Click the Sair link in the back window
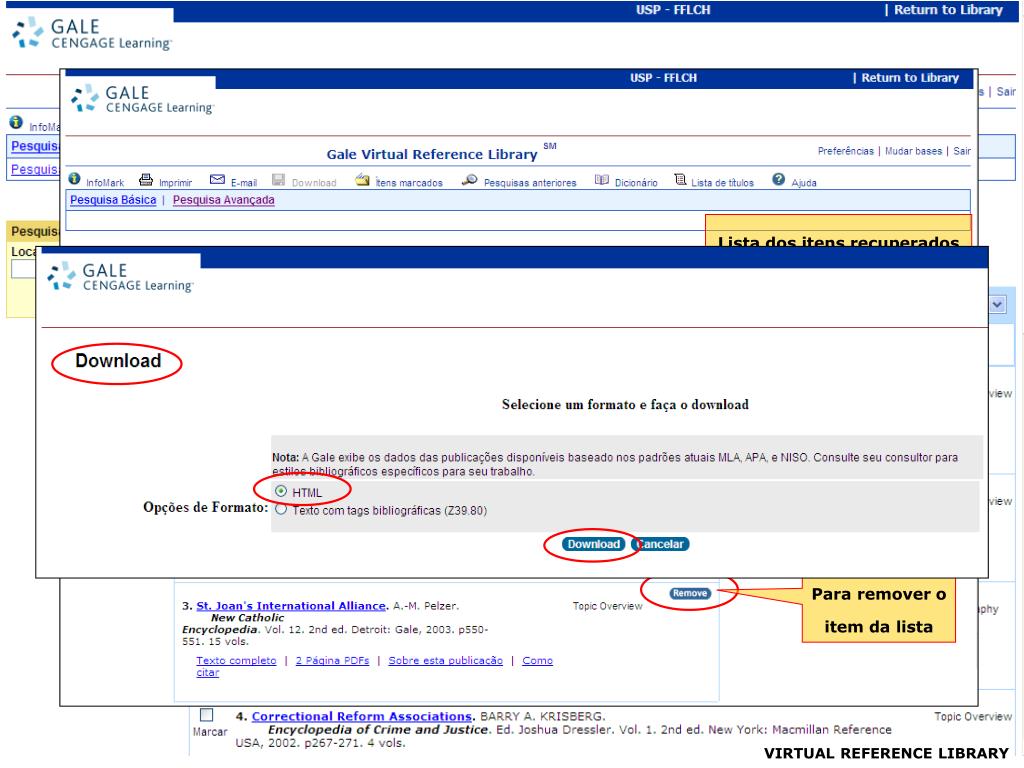1024x768 pixels. (1006, 91)
